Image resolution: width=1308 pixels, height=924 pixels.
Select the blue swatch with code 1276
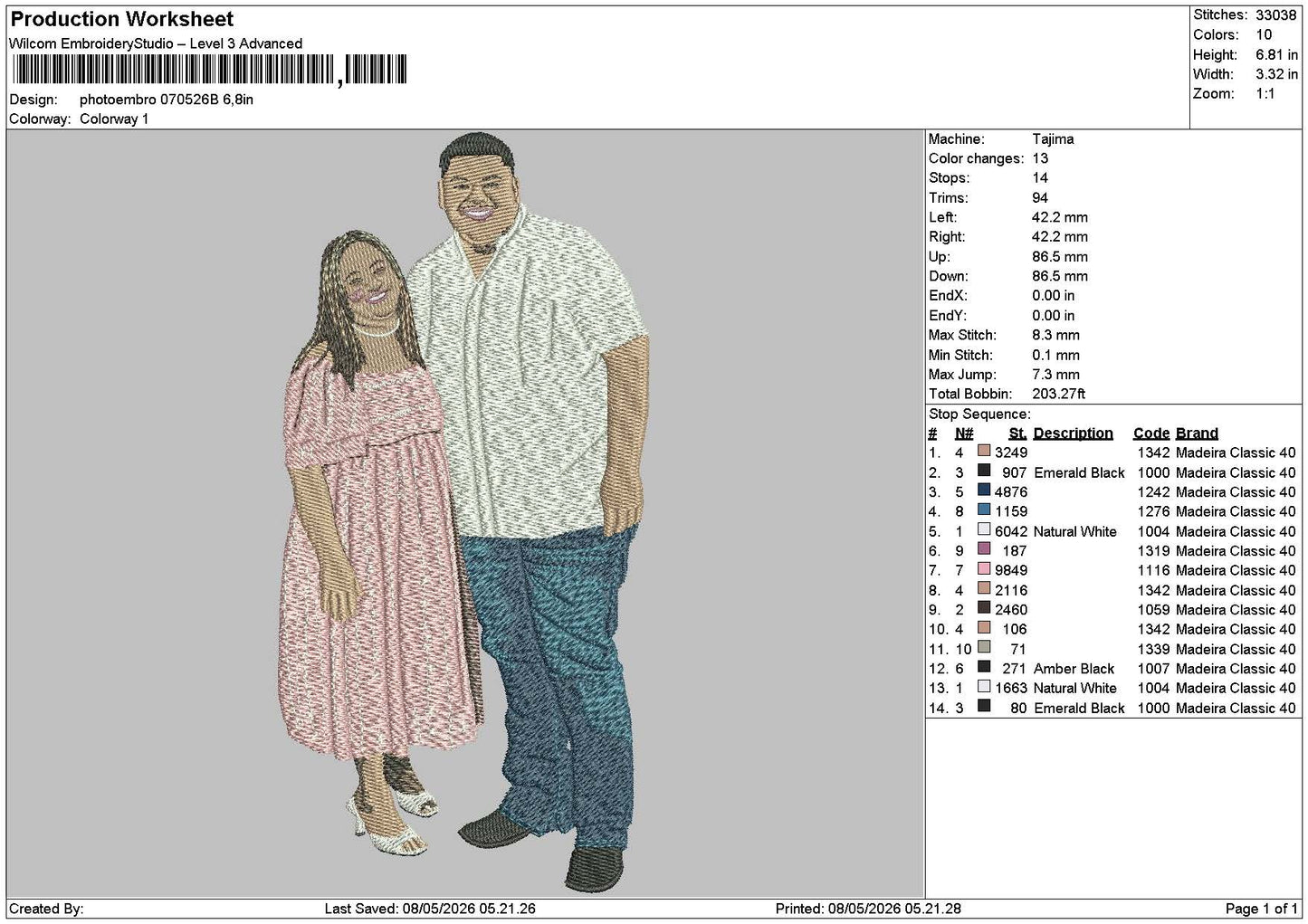click(x=984, y=510)
